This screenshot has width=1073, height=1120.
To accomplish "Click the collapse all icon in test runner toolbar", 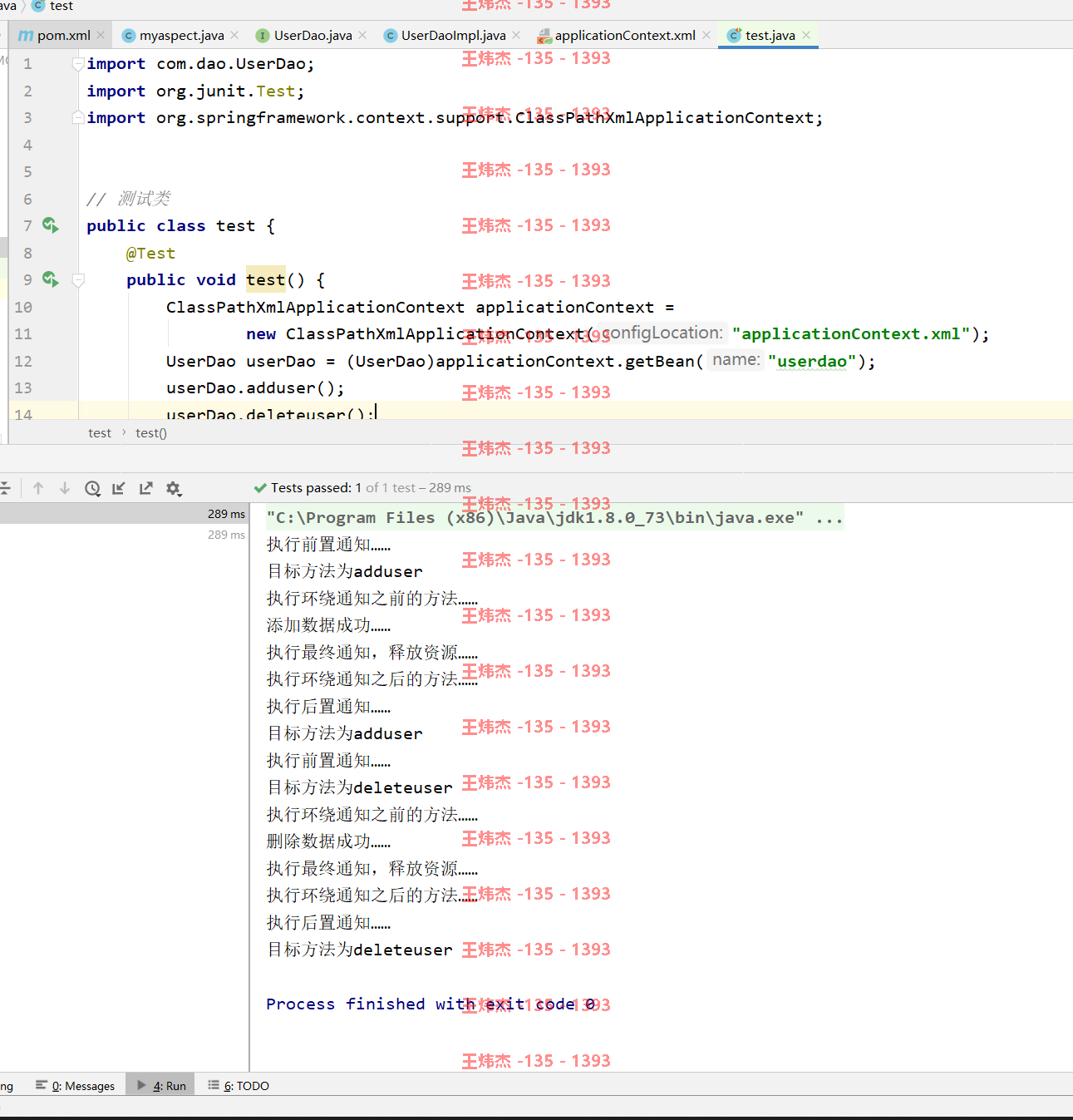I will tap(4, 488).
